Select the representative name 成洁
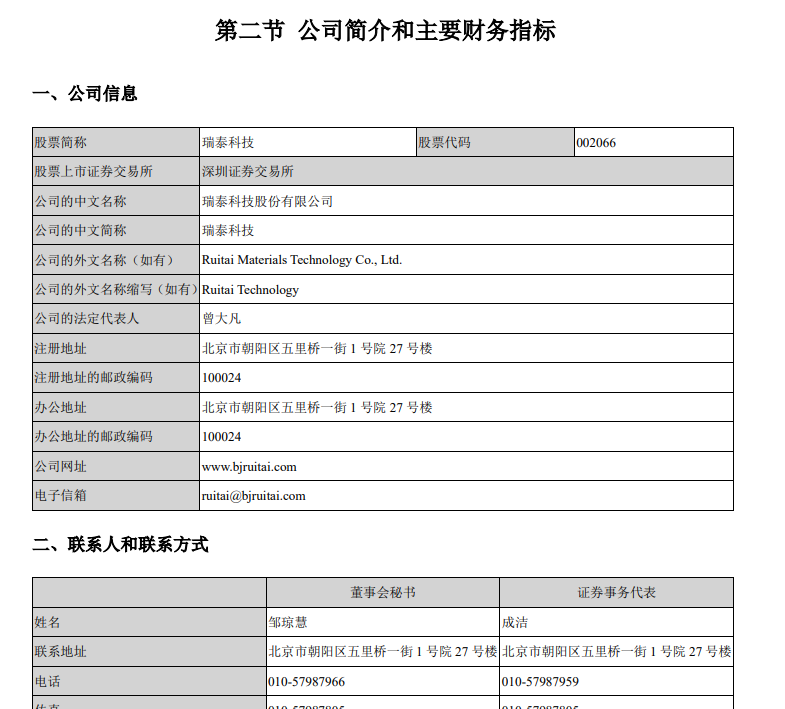Viewport: 785px width, 709px height. pyautogui.click(x=515, y=622)
